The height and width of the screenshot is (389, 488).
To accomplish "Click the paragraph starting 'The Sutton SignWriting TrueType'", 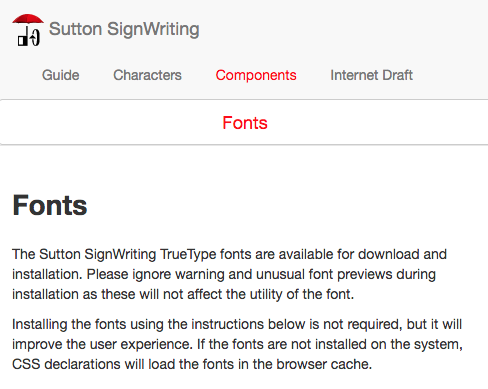I will coord(229,274).
